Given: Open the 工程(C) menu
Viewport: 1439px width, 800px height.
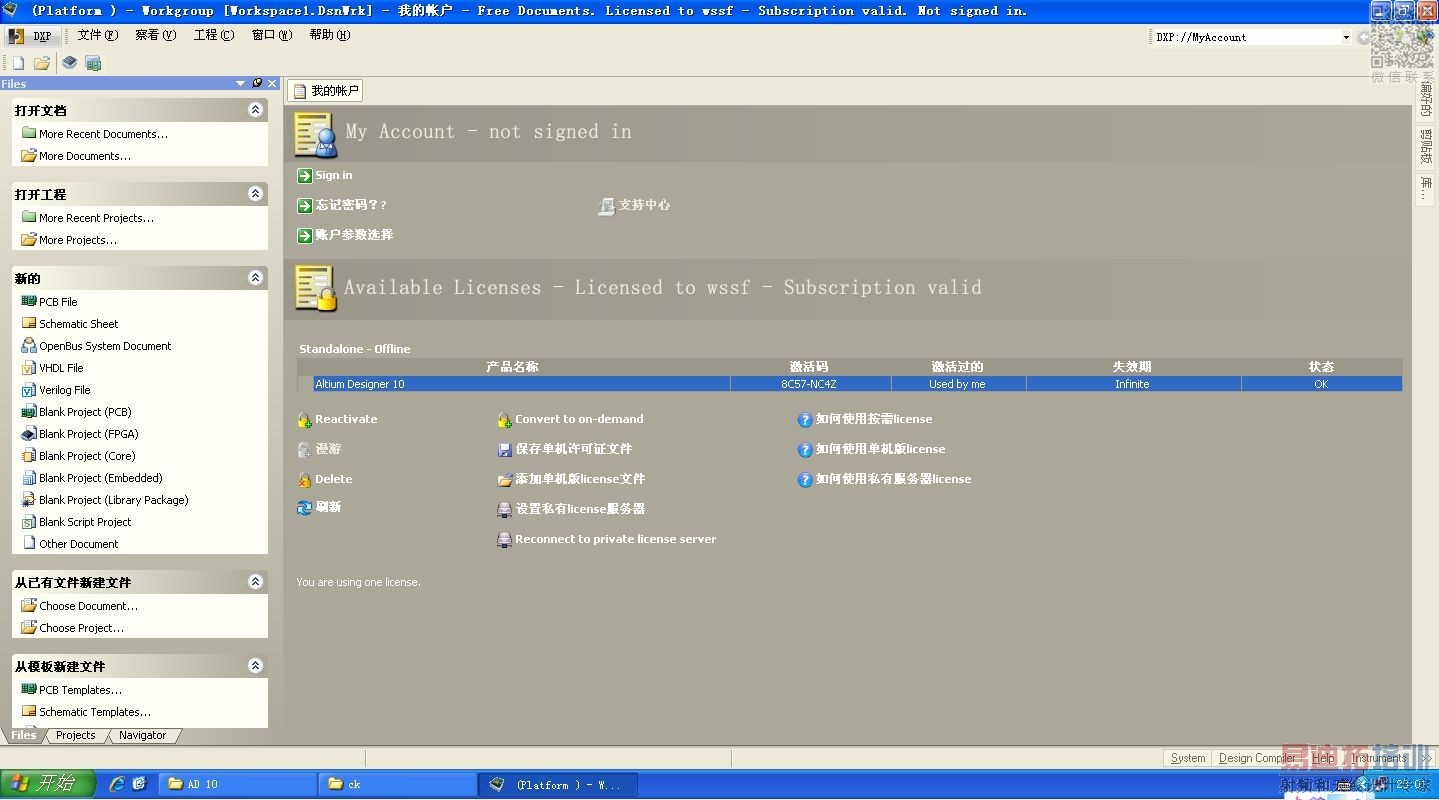Looking at the screenshot, I should [x=214, y=35].
